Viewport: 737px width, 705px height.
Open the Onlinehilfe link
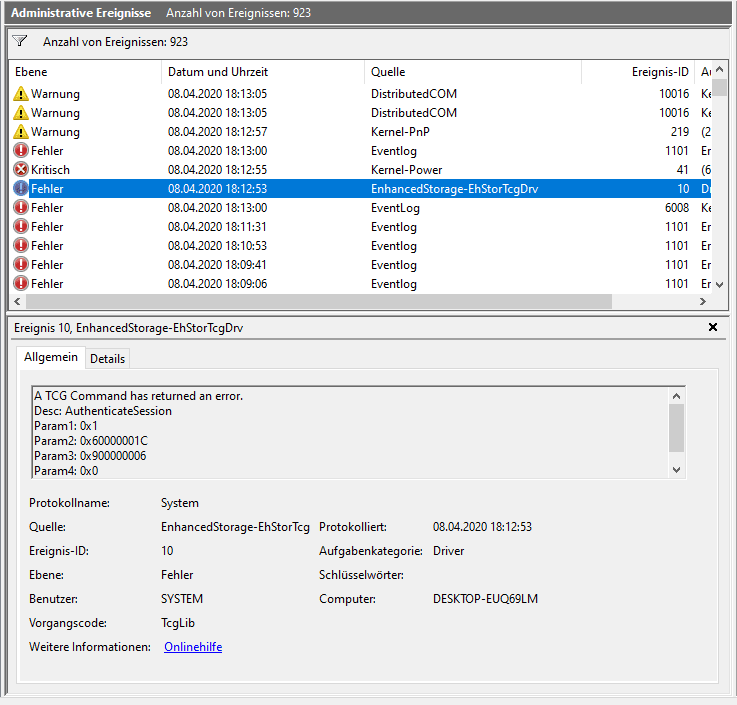(x=193, y=647)
